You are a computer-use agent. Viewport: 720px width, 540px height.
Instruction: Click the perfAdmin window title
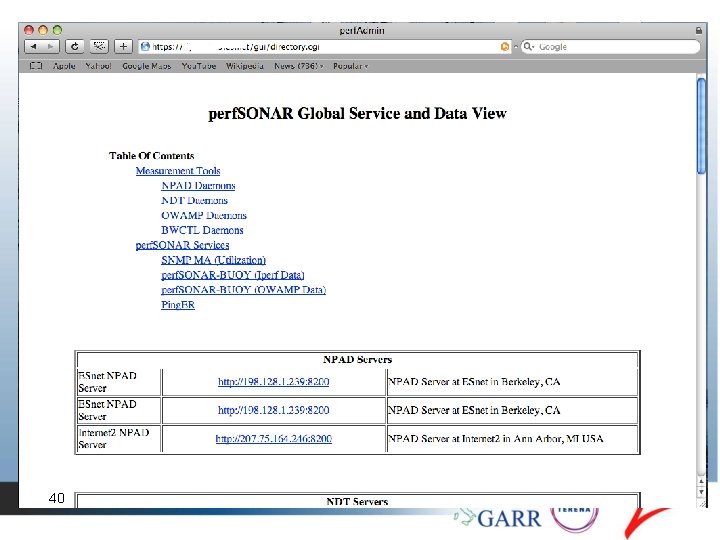[x=362, y=30]
